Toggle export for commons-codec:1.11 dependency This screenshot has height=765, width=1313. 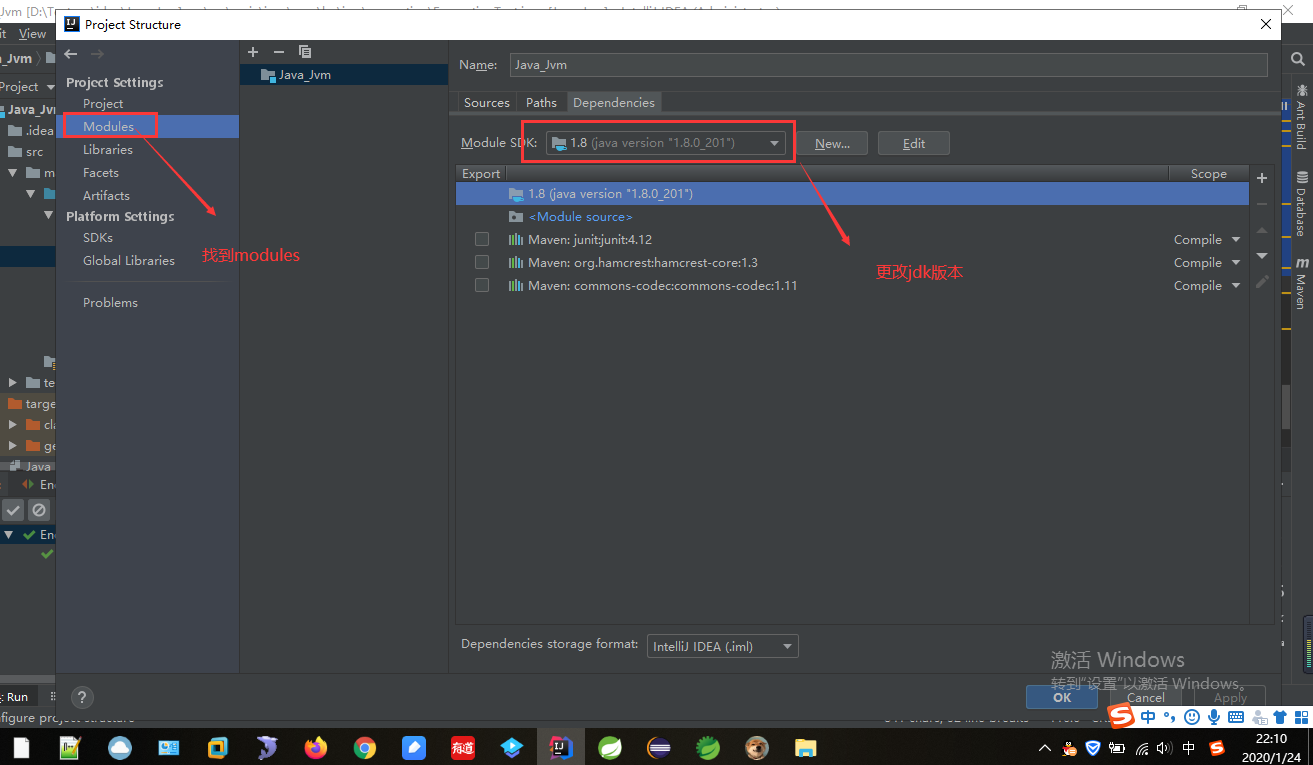(482, 286)
